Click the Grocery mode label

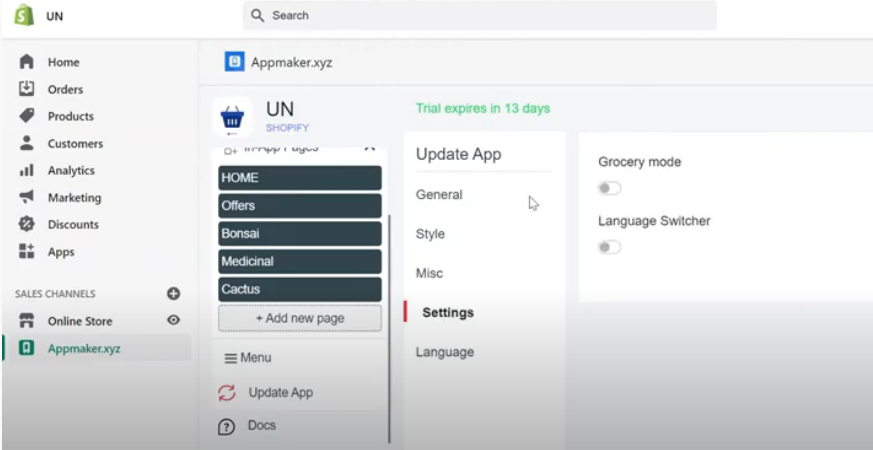[x=639, y=162]
